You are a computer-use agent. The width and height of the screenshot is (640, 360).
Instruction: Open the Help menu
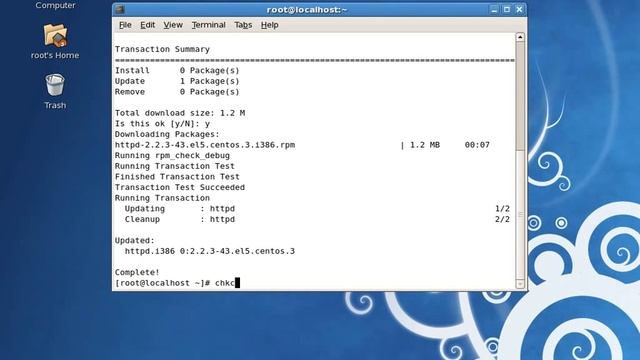[269, 25]
